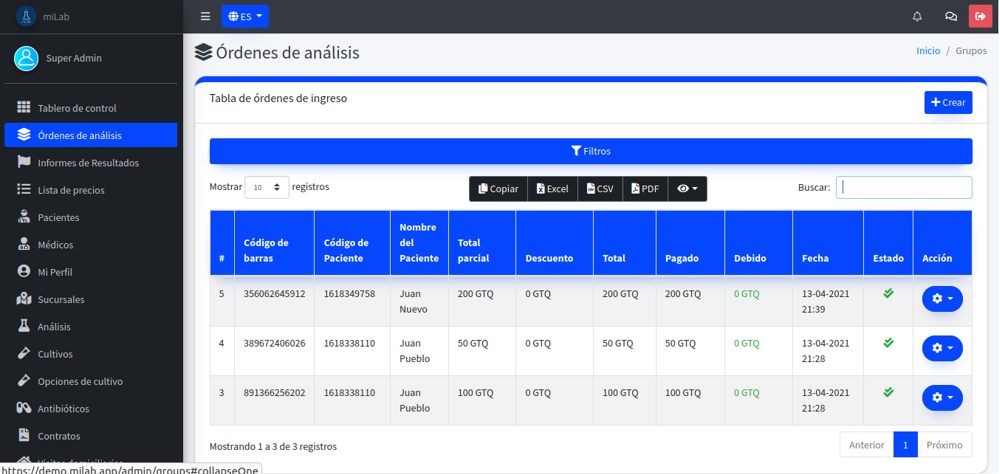The width and height of the screenshot is (1000, 474).
Task: Click the notifications bell icon
Action: 917,16
